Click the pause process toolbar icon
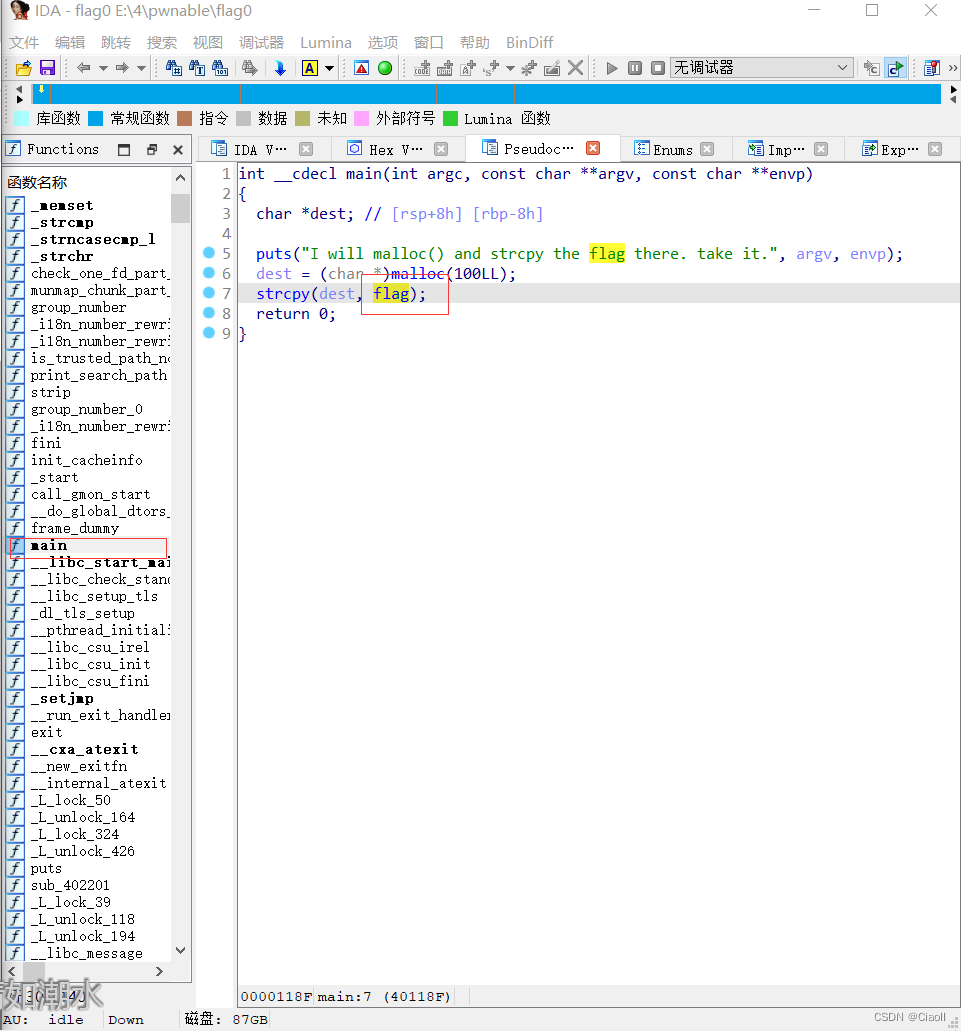The height and width of the screenshot is (1031, 961). [x=634, y=68]
